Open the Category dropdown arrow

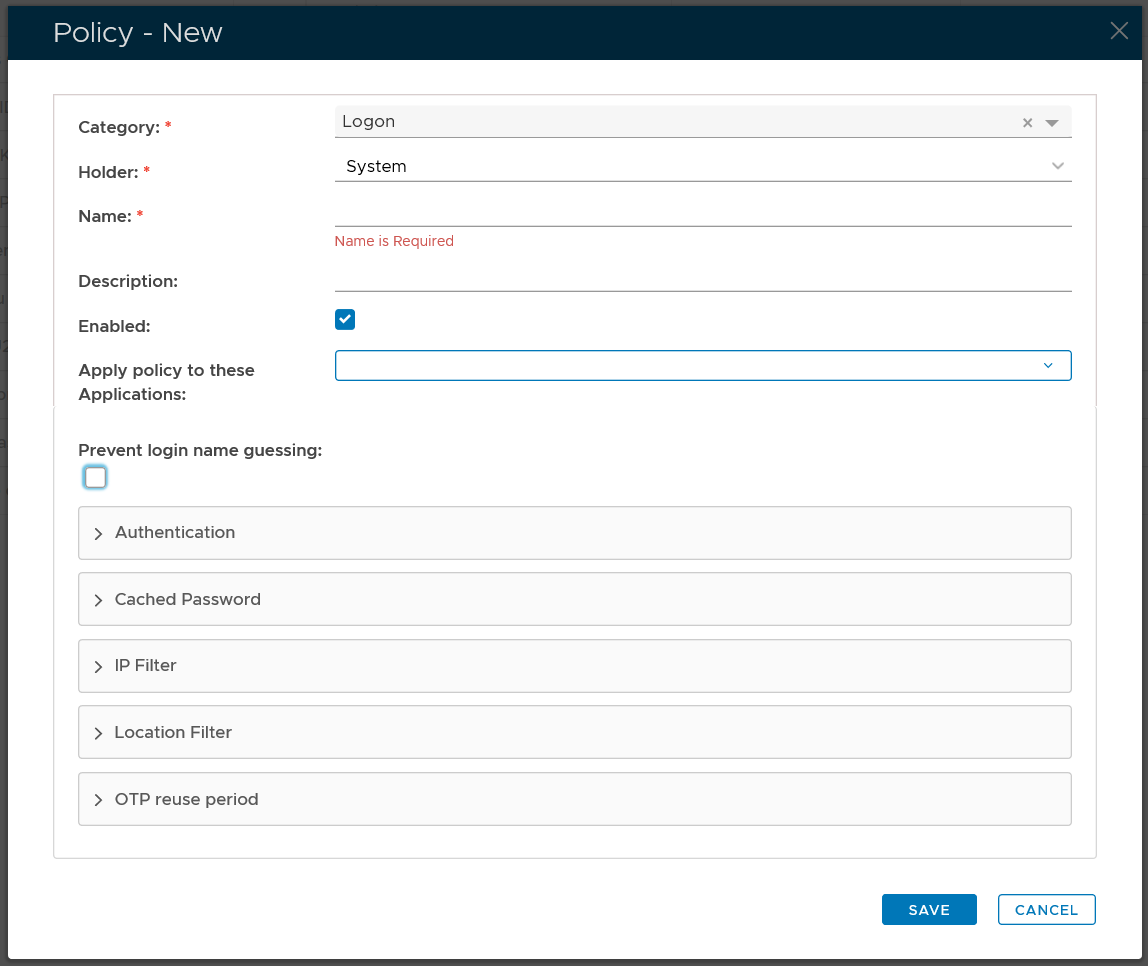1052,123
